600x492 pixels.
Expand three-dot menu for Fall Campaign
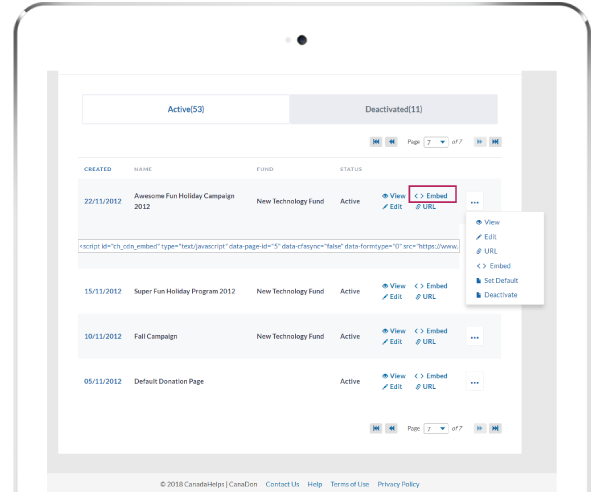[475, 337]
